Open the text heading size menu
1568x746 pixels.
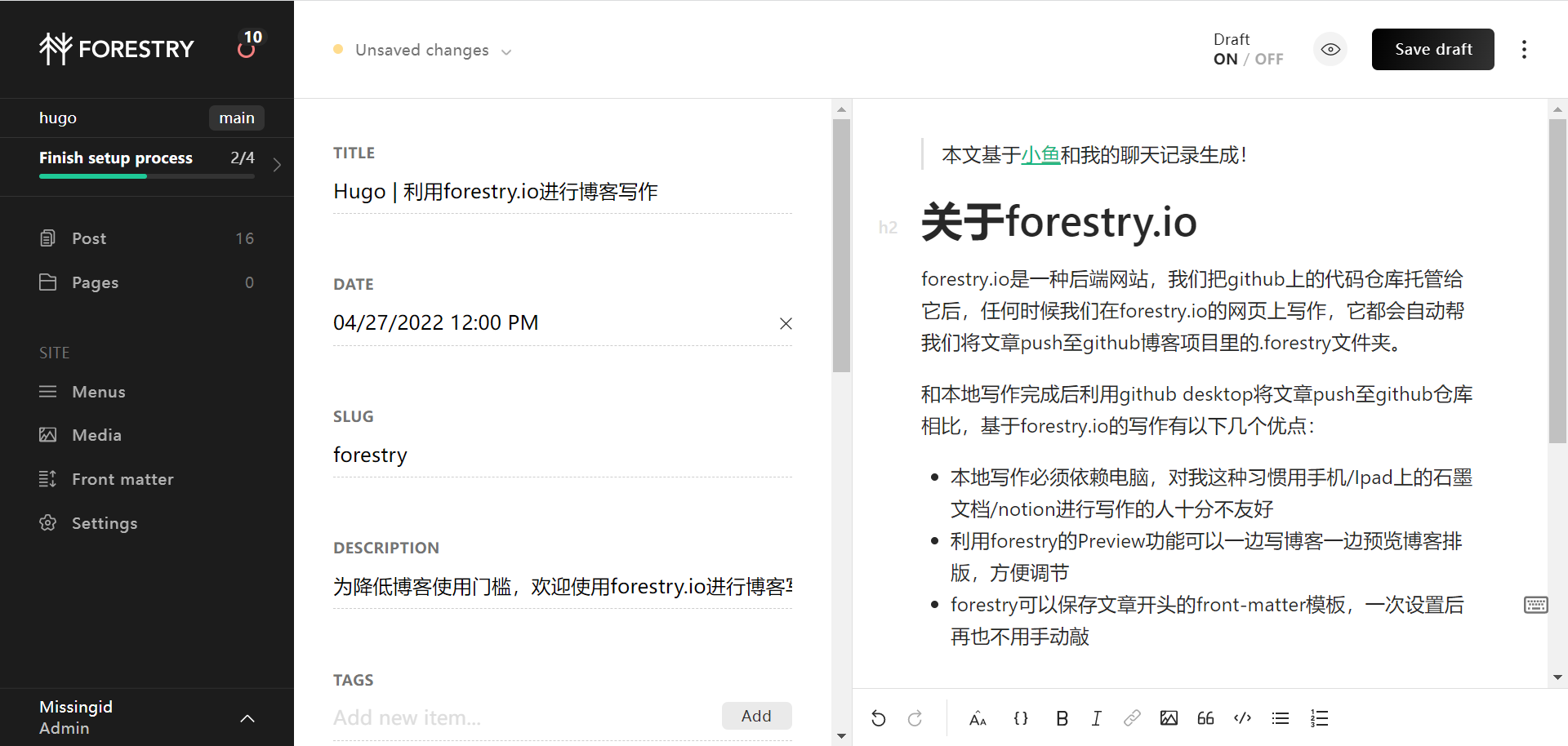coord(978,718)
